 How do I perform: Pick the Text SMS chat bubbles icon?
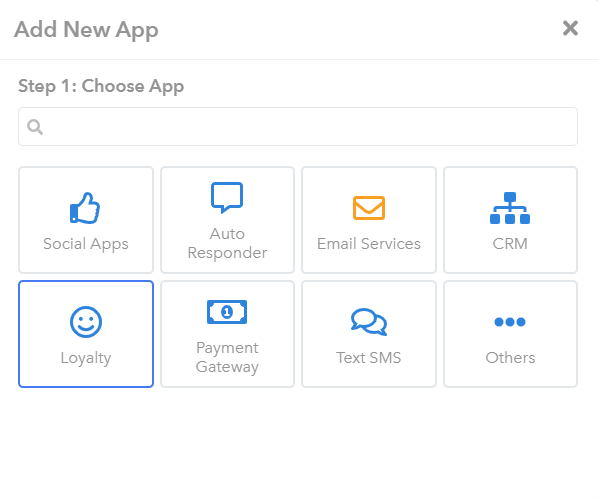[369, 322]
